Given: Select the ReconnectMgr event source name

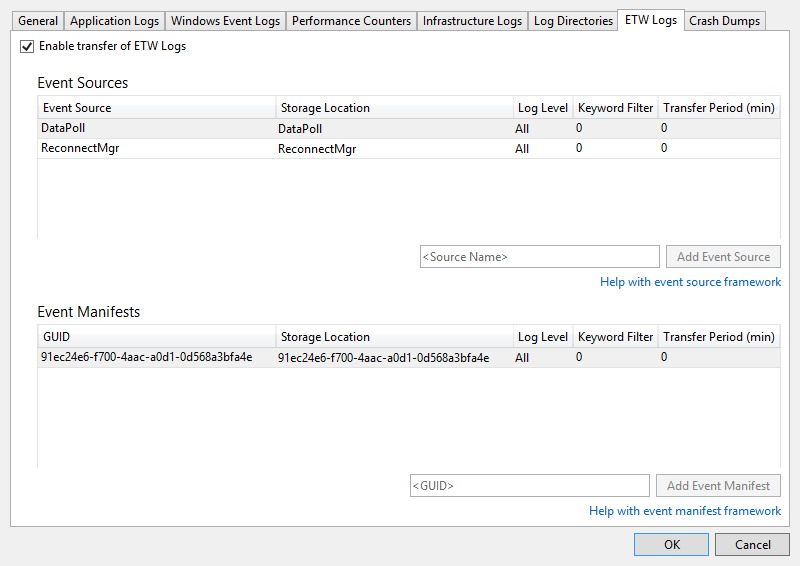Looking at the screenshot, I should [80, 148].
